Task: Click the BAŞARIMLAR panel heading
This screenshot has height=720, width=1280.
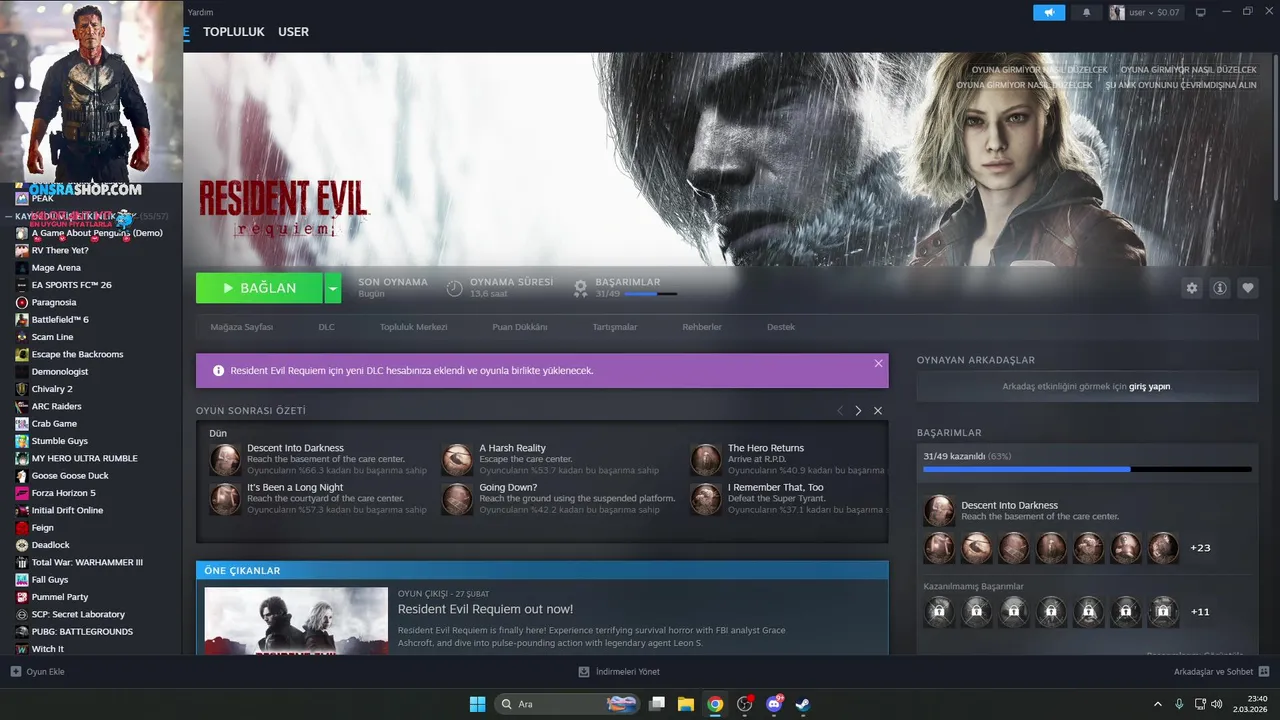Action: click(949, 433)
